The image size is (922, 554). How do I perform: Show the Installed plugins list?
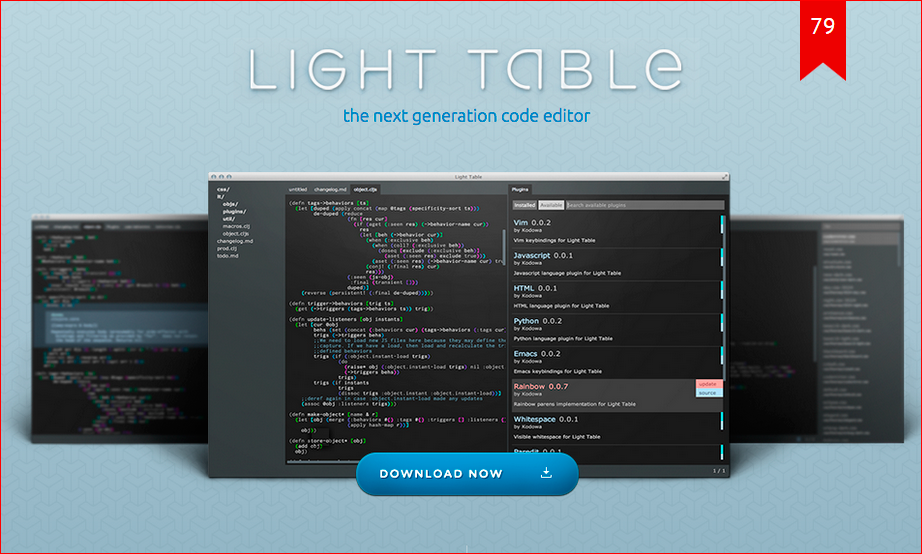click(x=525, y=205)
